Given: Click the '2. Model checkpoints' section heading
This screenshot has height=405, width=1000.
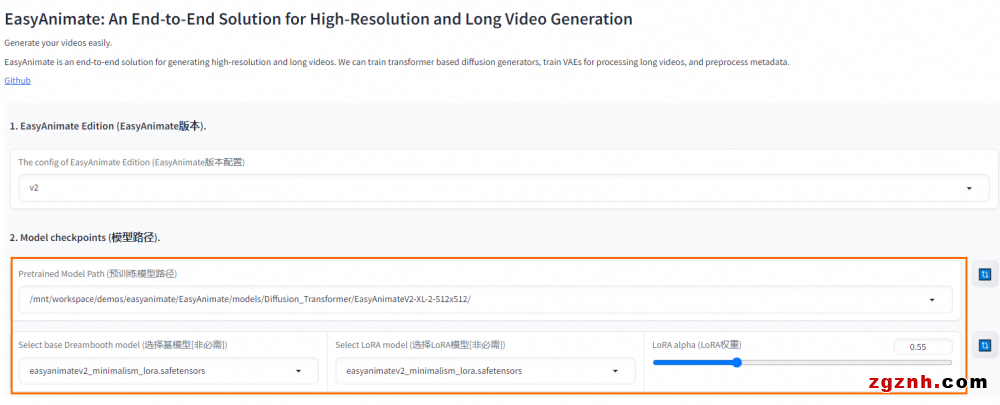Looking at the screenshot, I should pos(85,237).
